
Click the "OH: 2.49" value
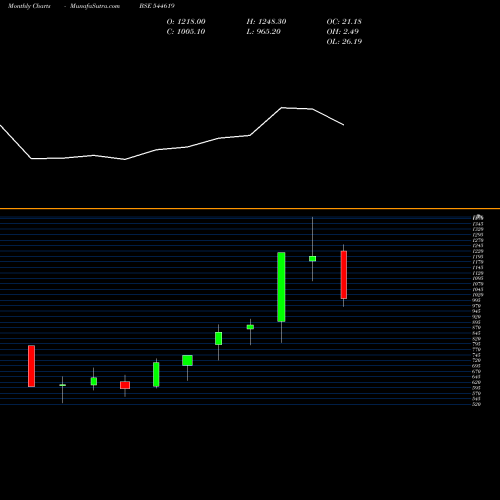point(343,32)
